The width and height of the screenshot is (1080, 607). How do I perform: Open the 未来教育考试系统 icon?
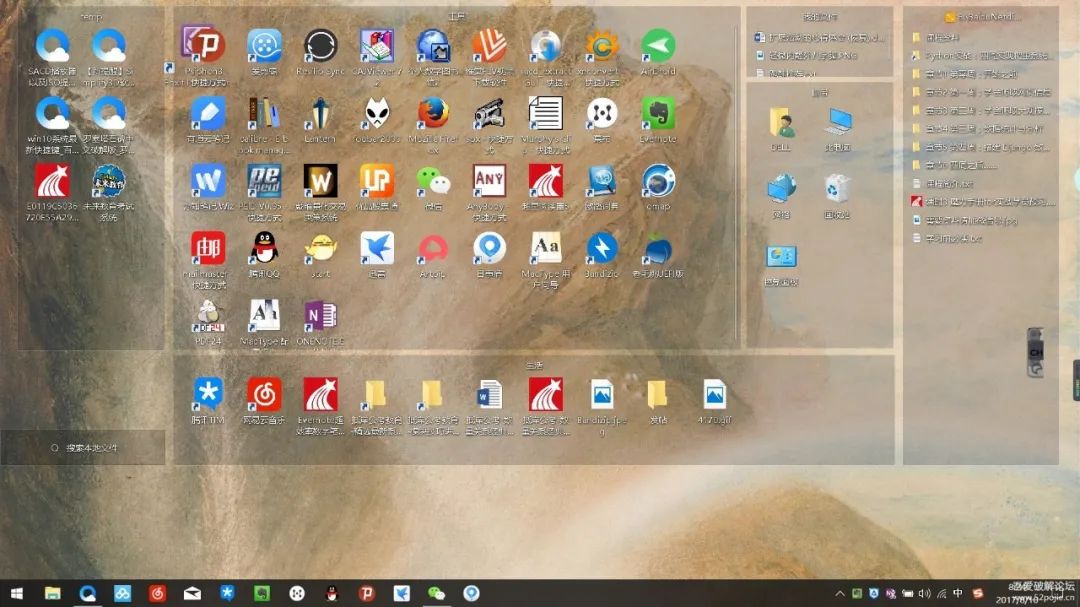(109, 181)
